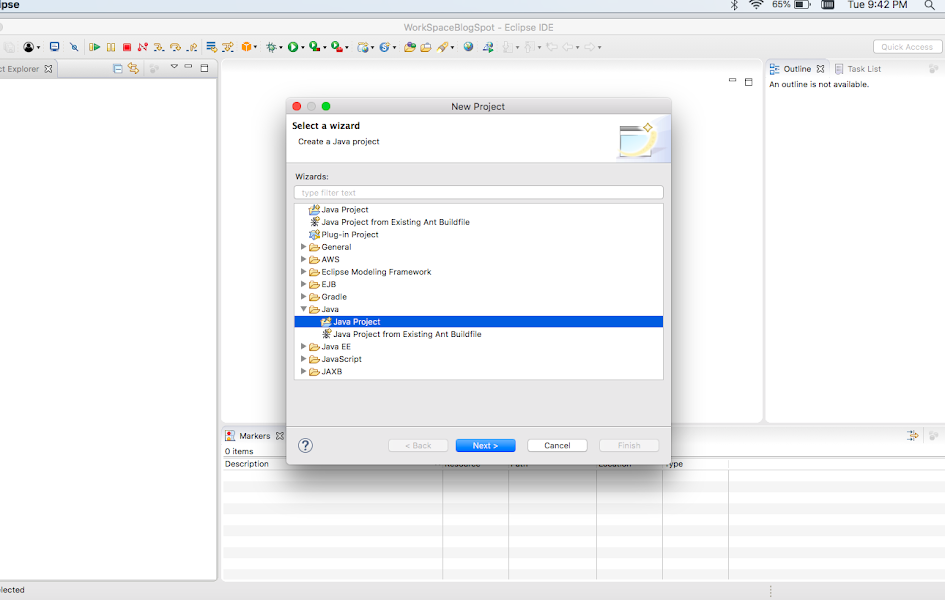Click the menu bar clock reading Tue 9:42 PM
Image resolution: width=945 pixels, height=600 pixels.
(877, 5)
